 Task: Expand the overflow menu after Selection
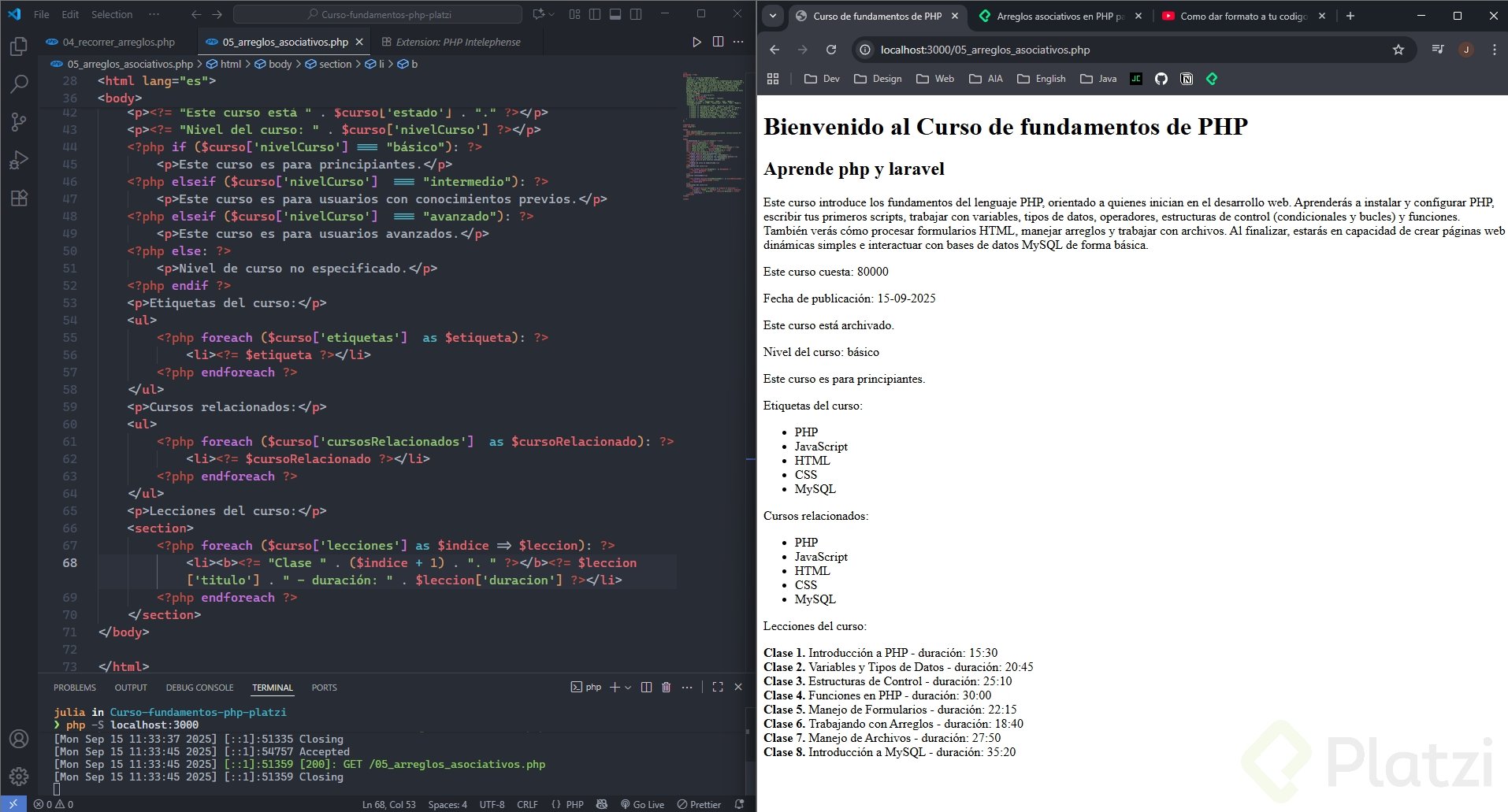coord(154,14)
